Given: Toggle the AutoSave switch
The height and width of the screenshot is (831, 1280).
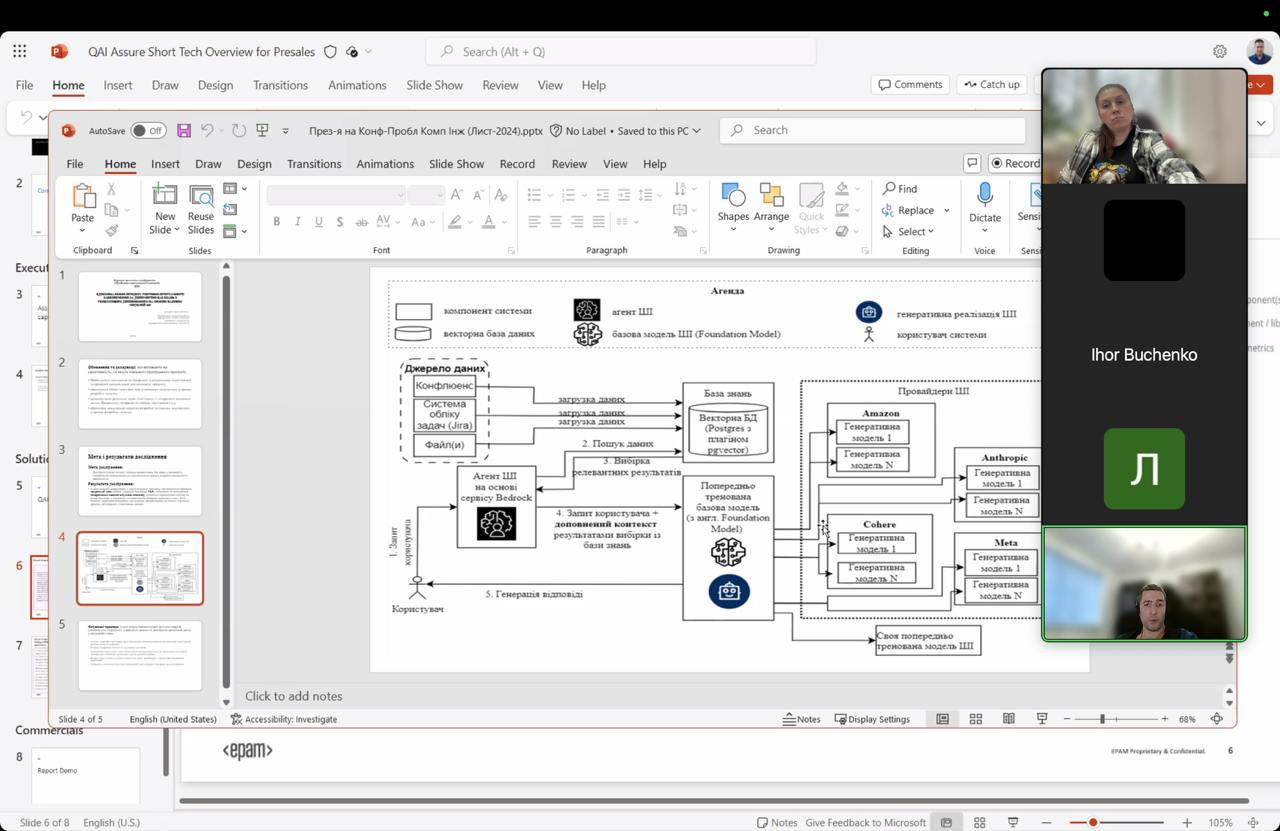Looking at the screenshot, I should pyautogui.click(x=148, y=131).
